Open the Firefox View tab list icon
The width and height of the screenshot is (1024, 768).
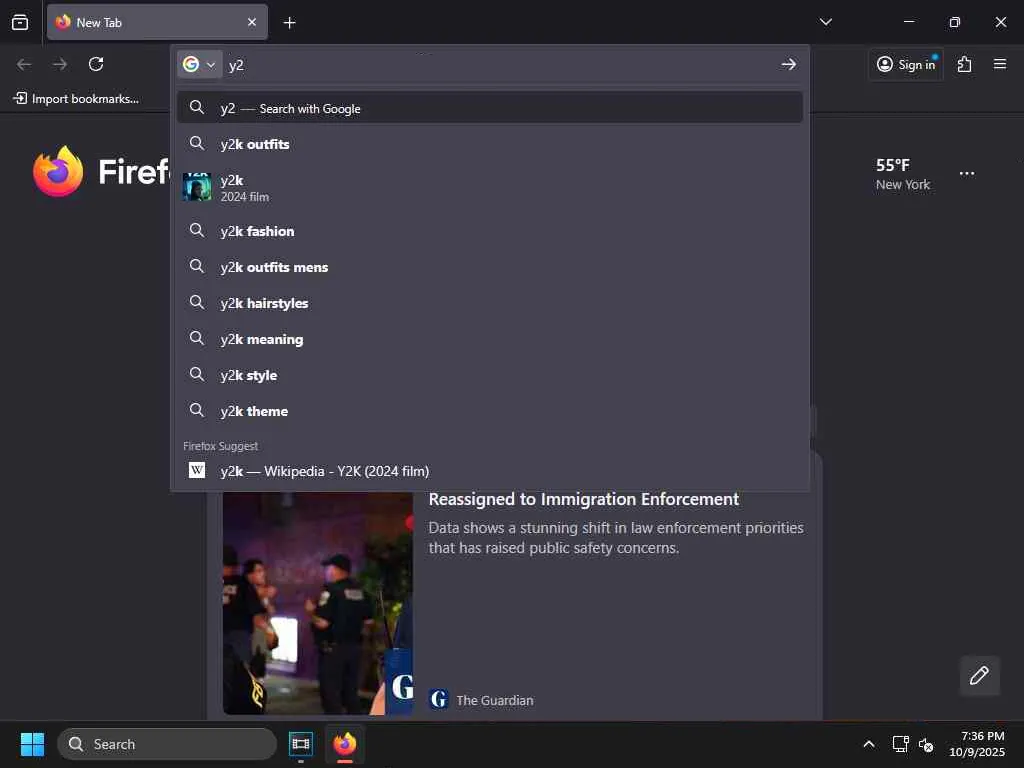20,22
